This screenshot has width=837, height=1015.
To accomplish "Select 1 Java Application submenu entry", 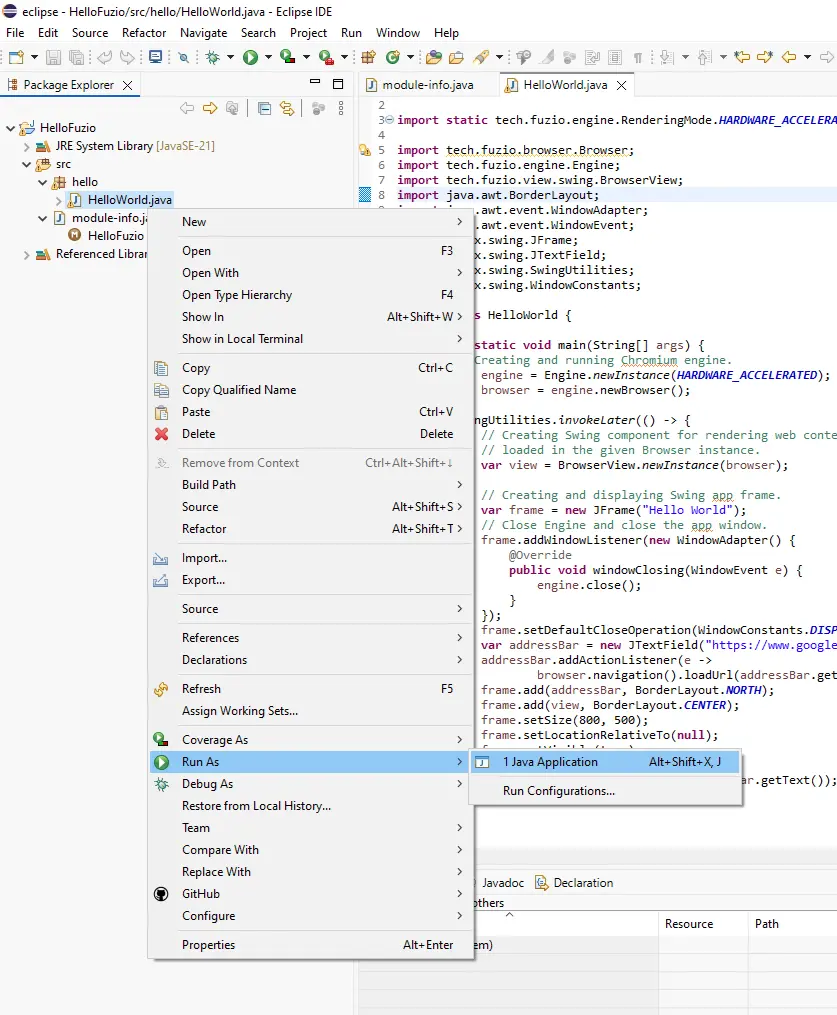I will [605, 762].
